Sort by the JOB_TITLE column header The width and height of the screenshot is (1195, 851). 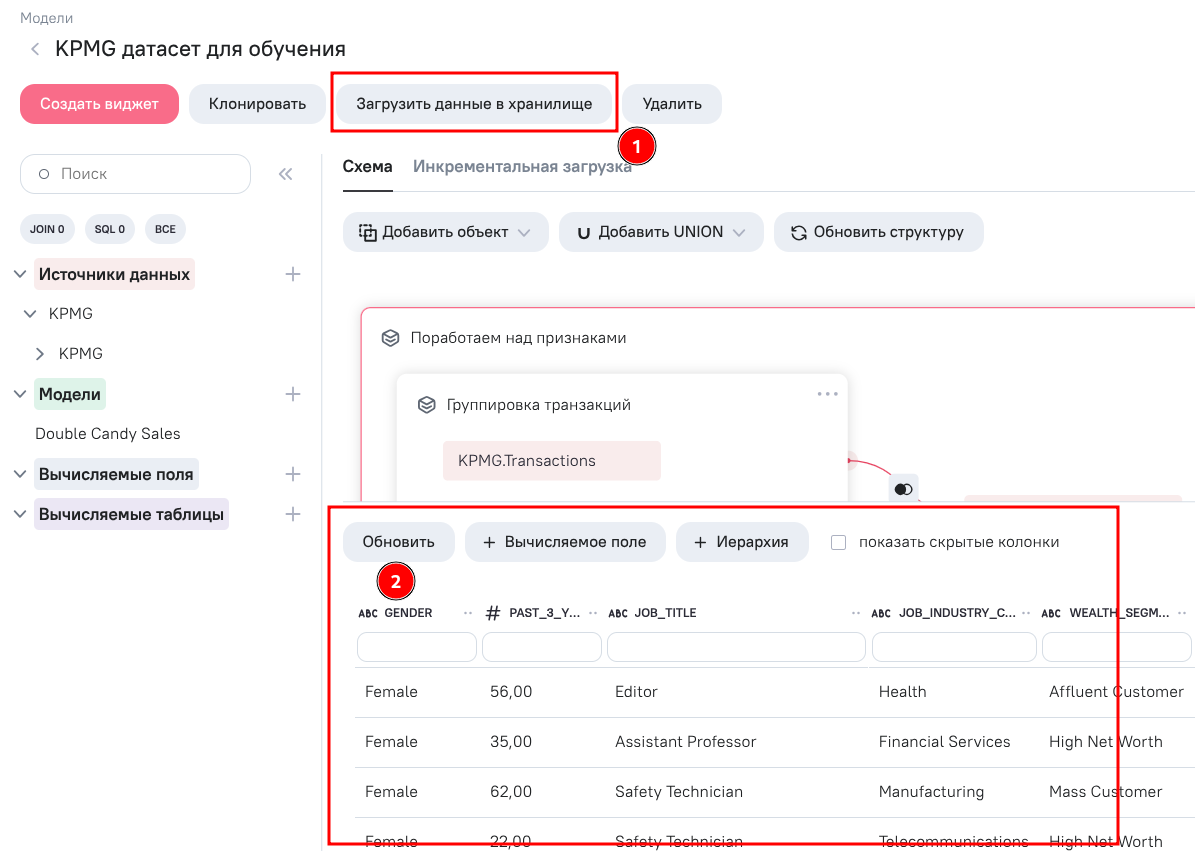(x=665, y=613)
